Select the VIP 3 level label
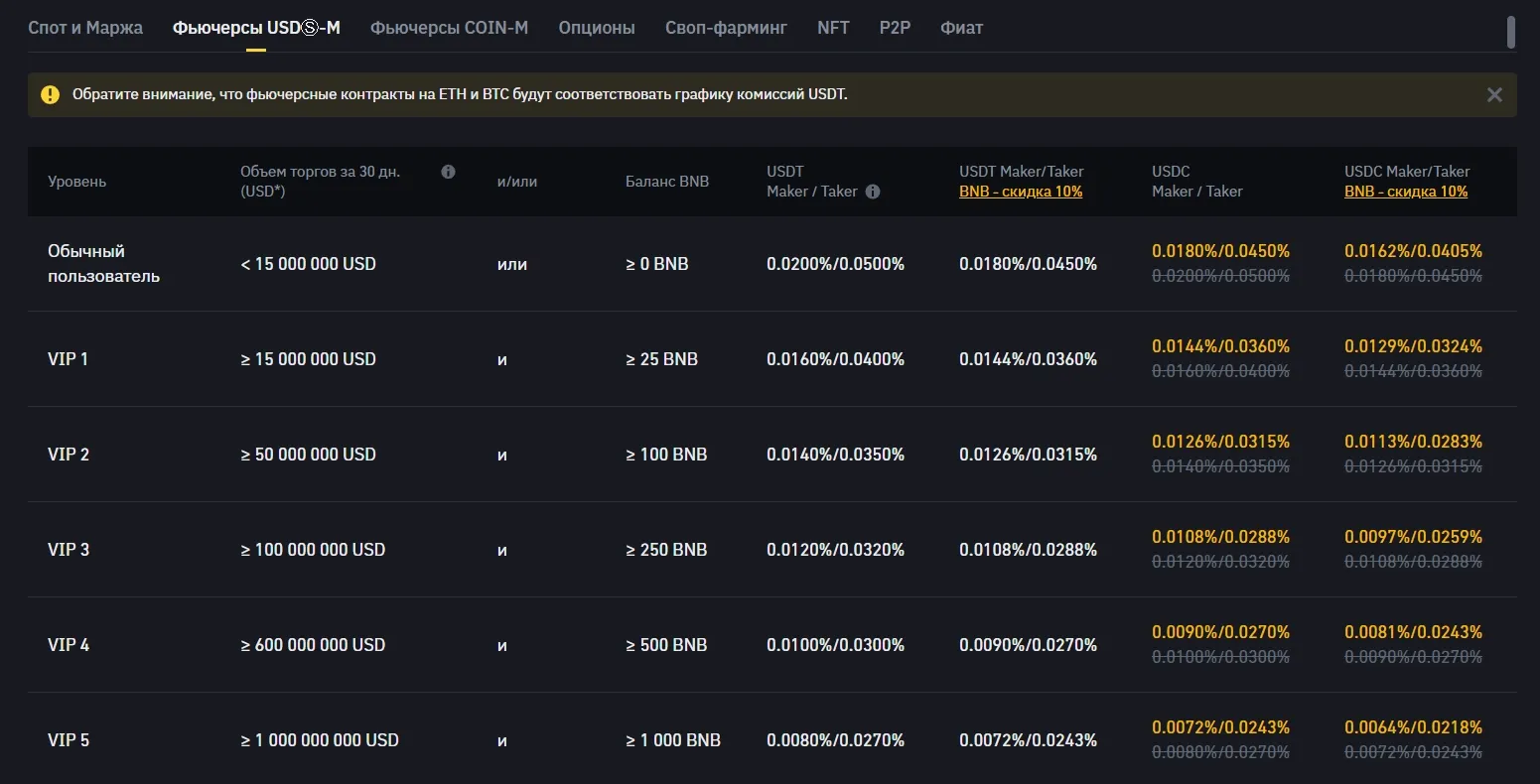Viewport: 1540px width, 784px height. [x=69, y=550]
